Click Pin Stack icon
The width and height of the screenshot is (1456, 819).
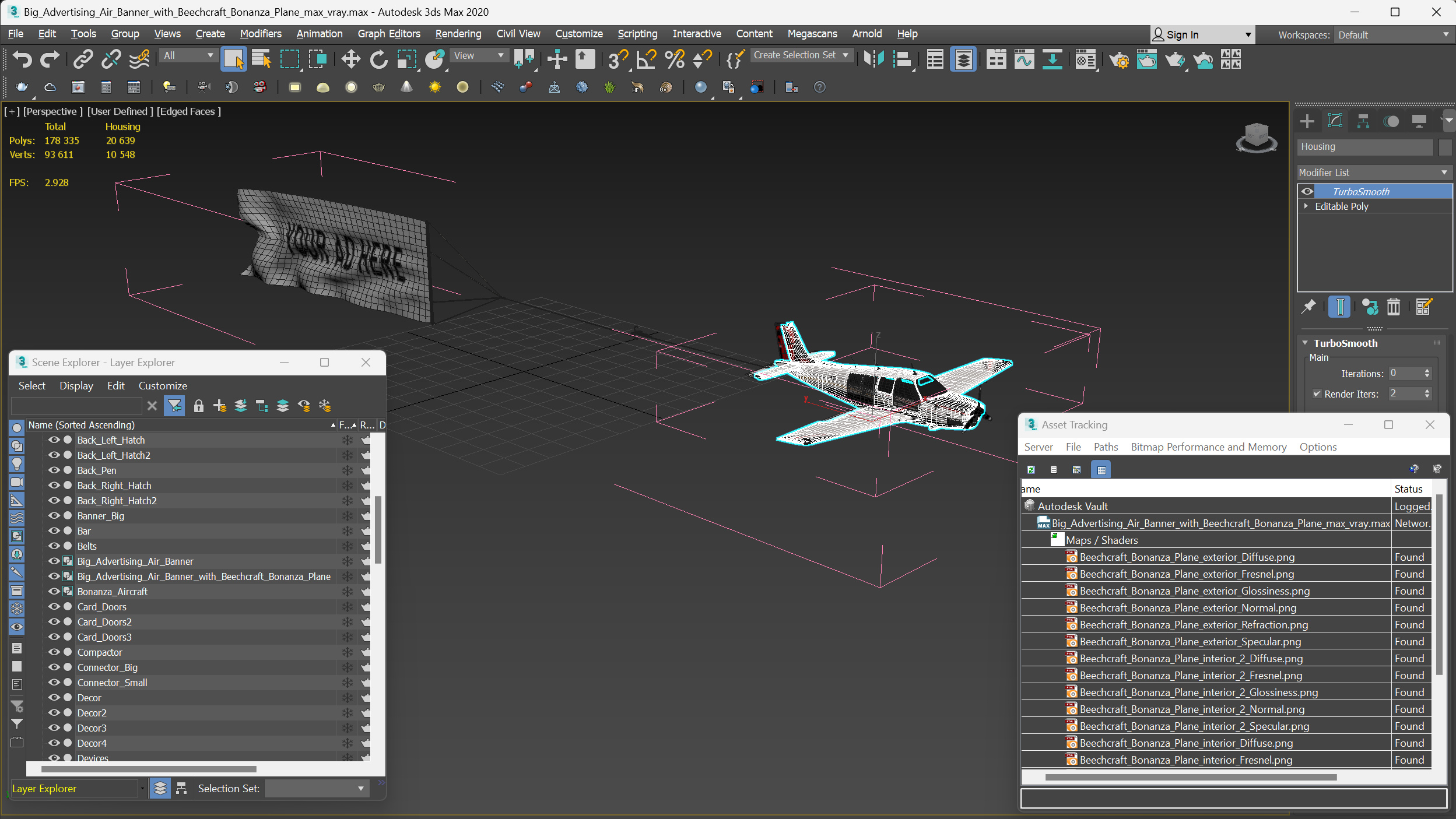(1308, 307)
